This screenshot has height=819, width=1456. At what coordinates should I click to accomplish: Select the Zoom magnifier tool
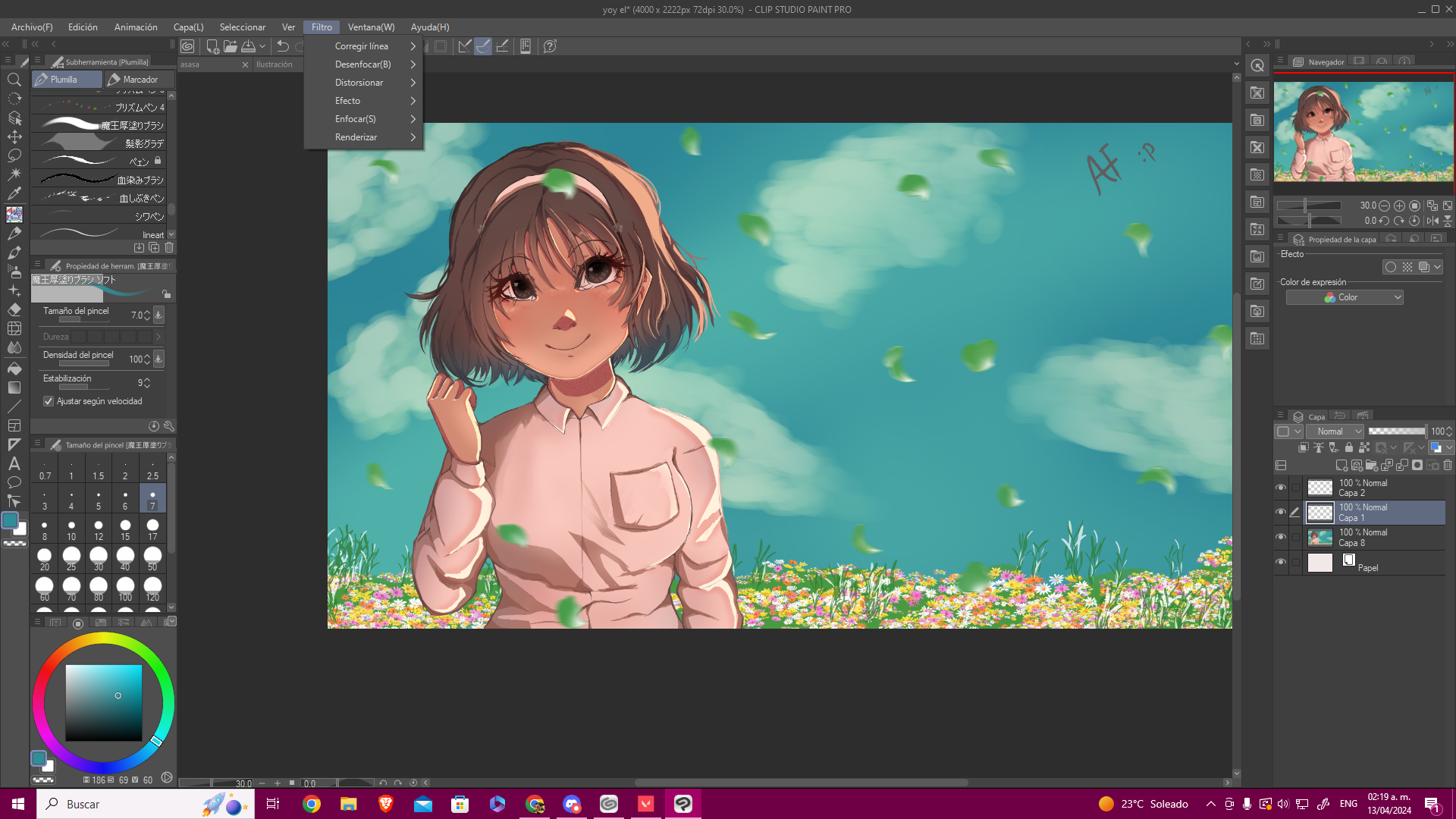pyautogui.click(x=14, y=80)
